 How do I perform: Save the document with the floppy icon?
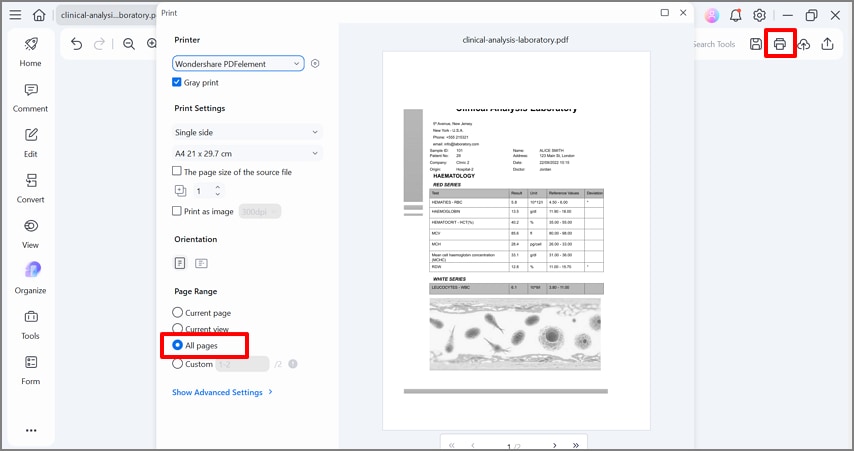(755, 44)
